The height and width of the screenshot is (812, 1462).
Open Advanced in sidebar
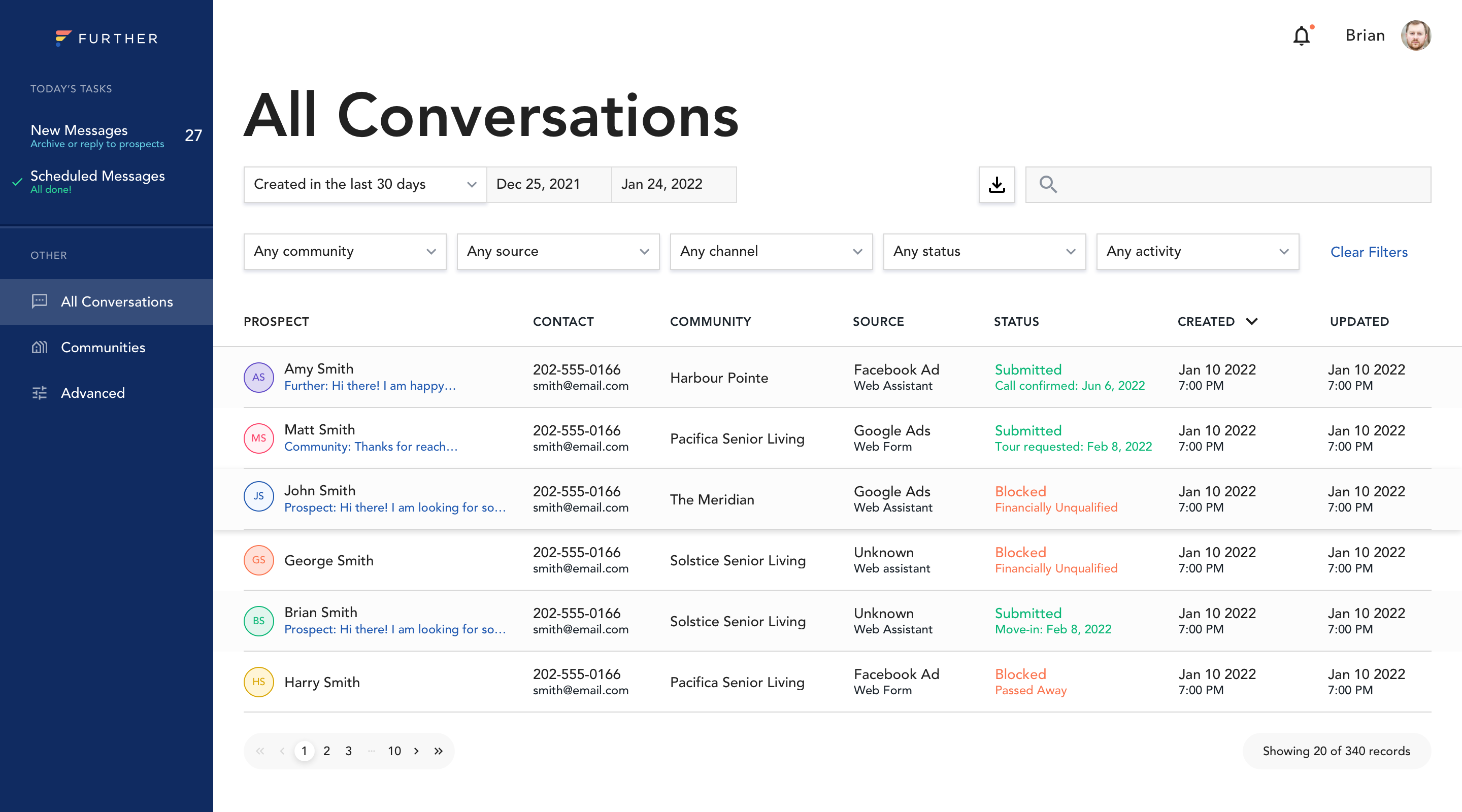pyautogui.click(x=107, y=393)
